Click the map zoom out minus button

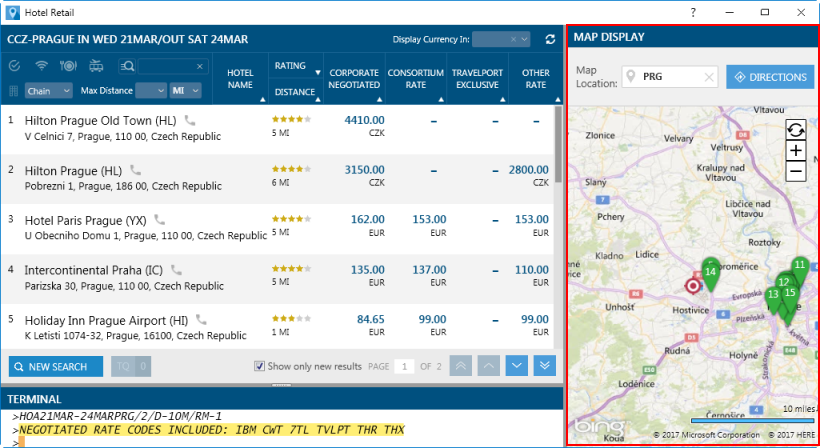click(796, 171)
